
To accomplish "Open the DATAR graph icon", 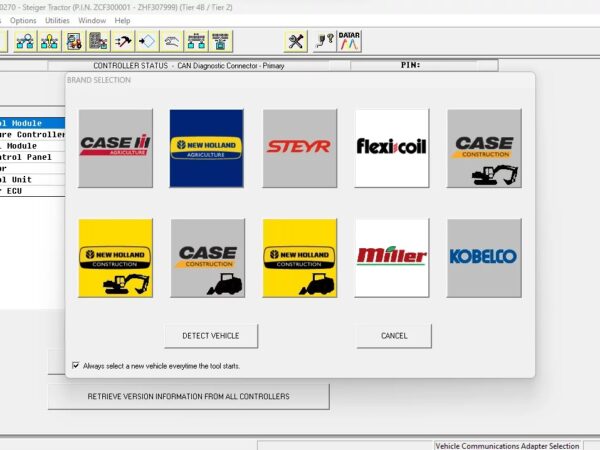I will pos(349,41).
